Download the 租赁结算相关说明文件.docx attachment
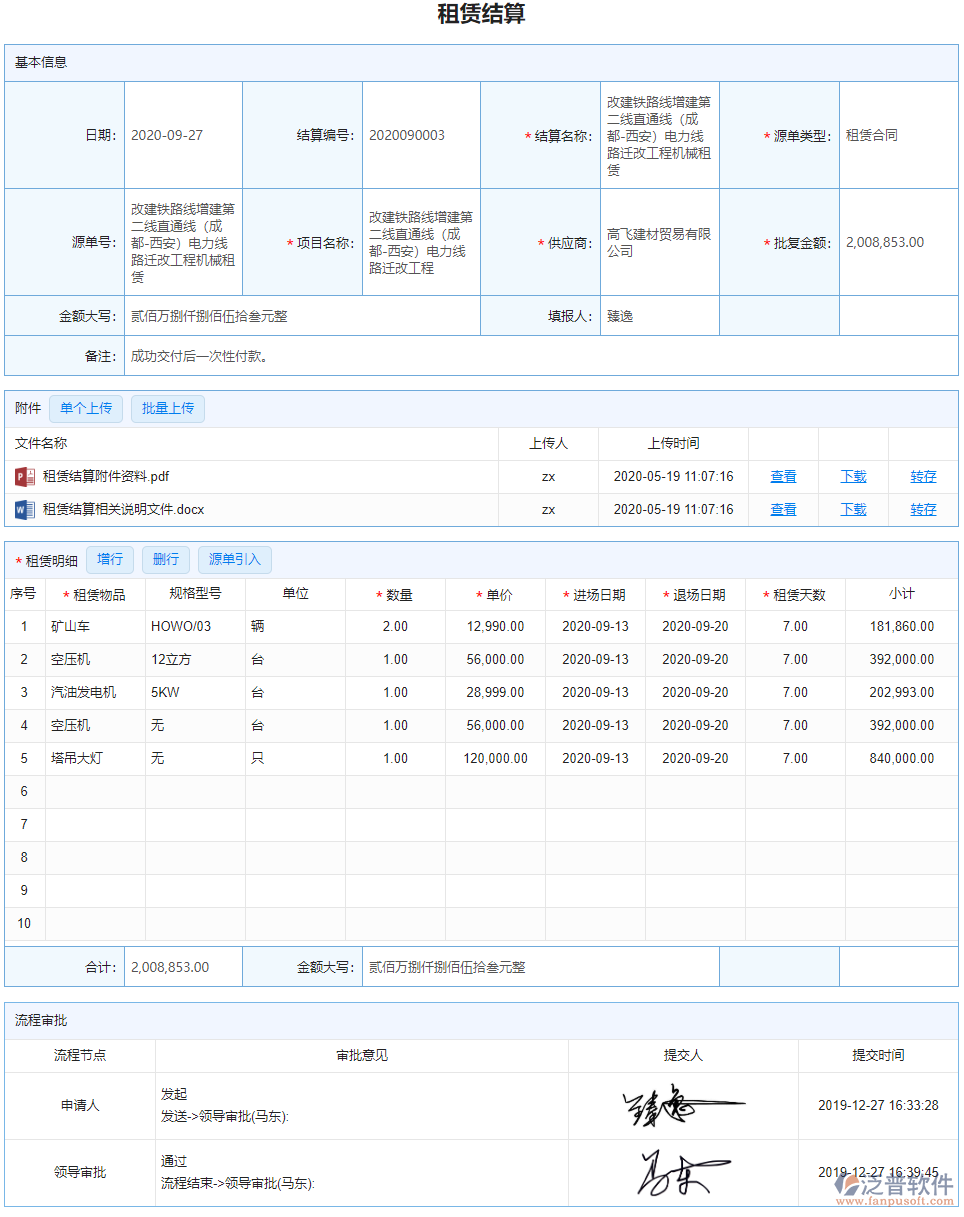 pos(853,509)
